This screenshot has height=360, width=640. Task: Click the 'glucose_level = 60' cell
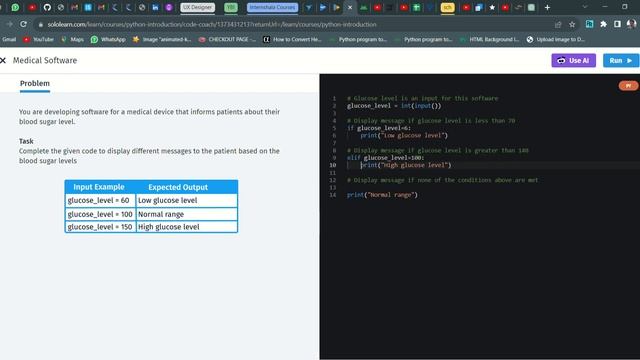100,200
